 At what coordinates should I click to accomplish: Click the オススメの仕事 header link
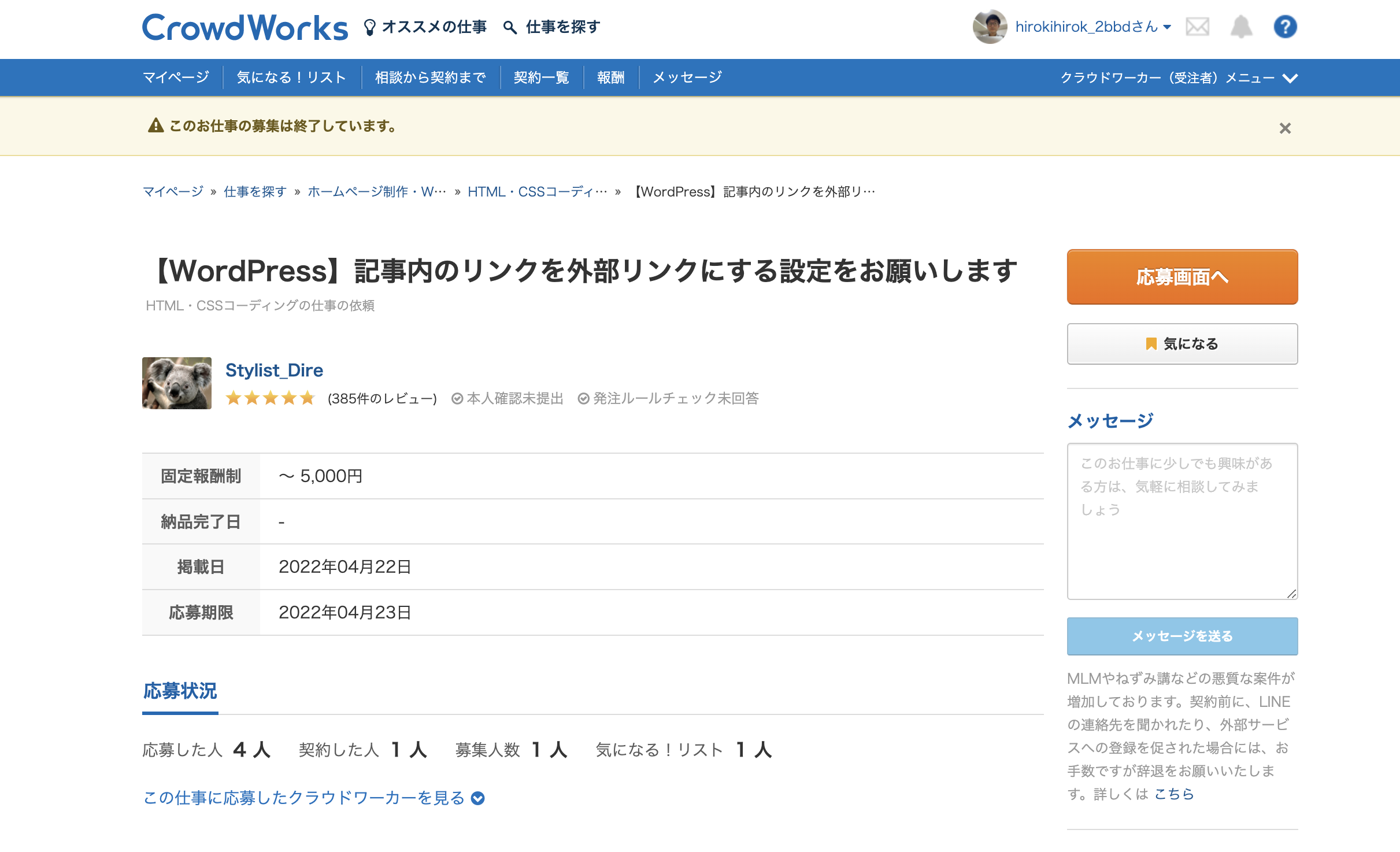[434, 27]
